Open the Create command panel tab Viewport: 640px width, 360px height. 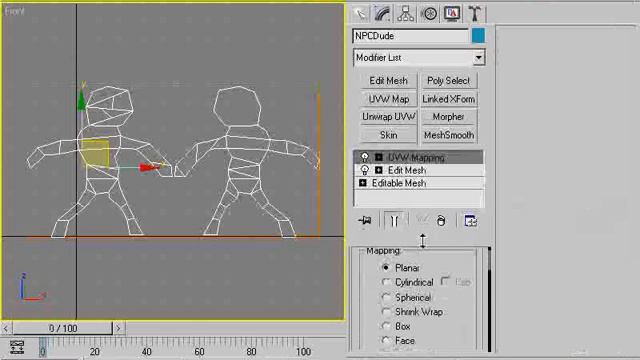360,13
